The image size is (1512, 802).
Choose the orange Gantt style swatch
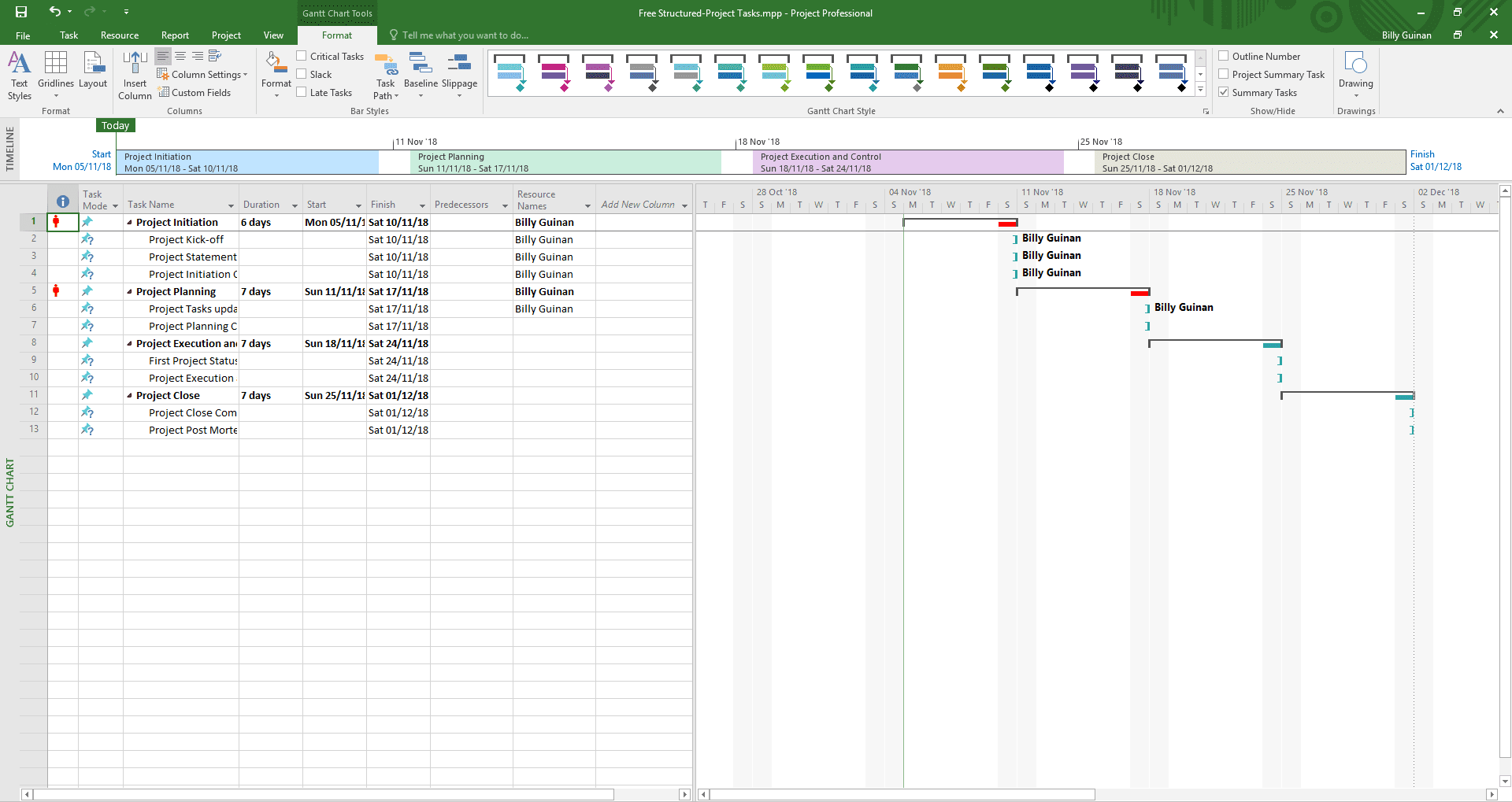point(951,72)
